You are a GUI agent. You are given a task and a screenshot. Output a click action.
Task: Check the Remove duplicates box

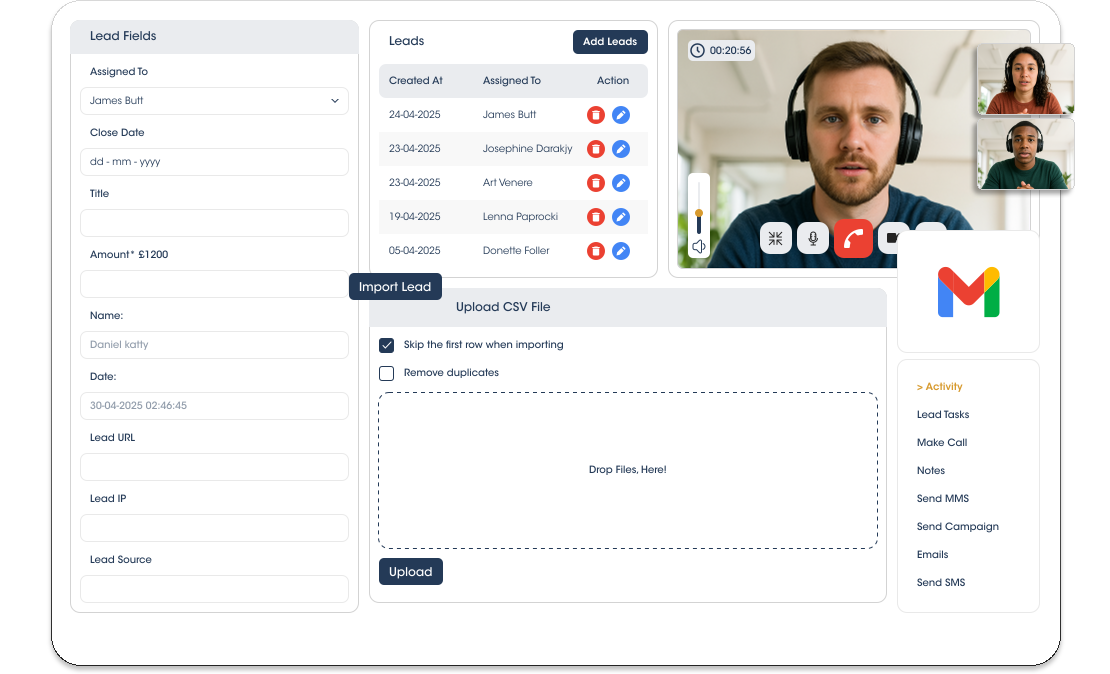coord(387,373)
